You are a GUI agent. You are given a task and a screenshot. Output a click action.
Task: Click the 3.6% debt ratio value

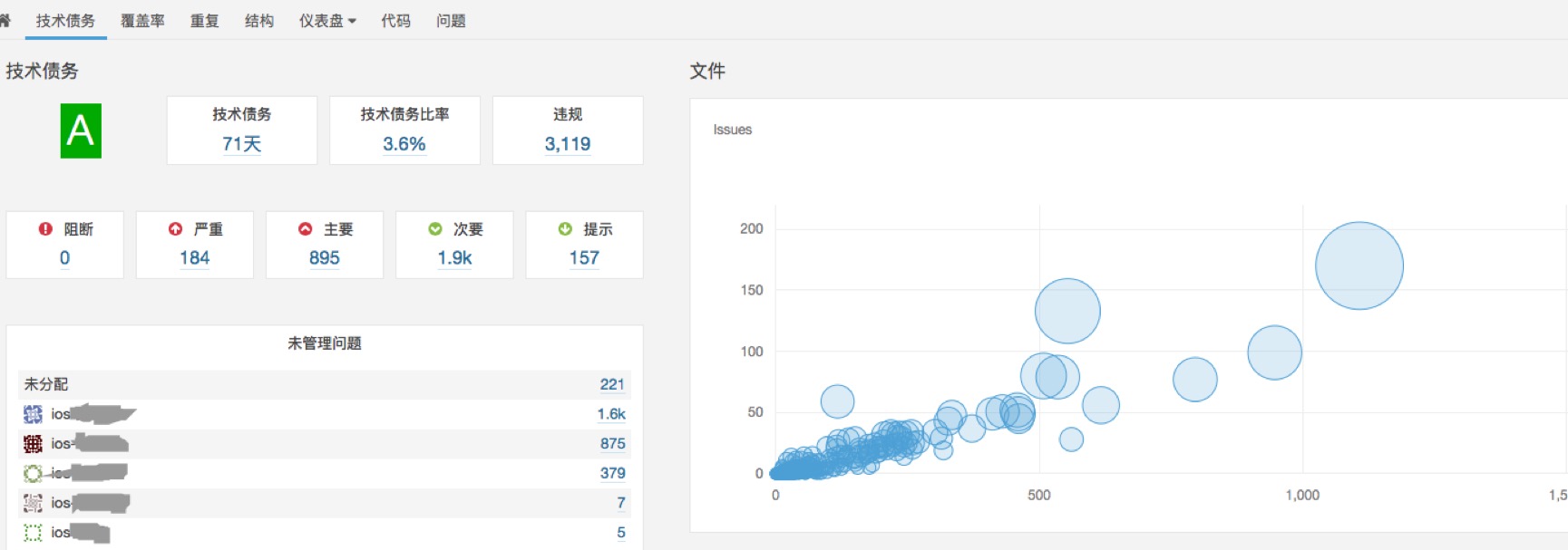pos(404,144)
